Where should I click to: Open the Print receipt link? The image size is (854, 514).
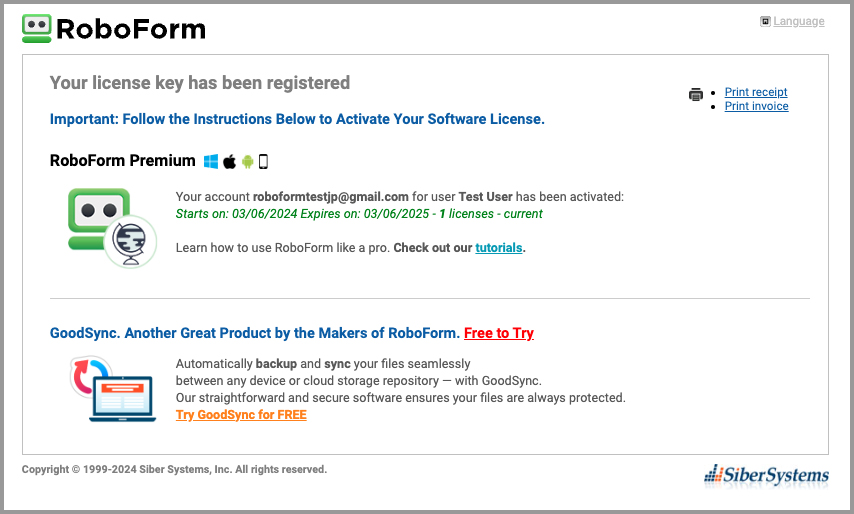click(x=756, y=92)
